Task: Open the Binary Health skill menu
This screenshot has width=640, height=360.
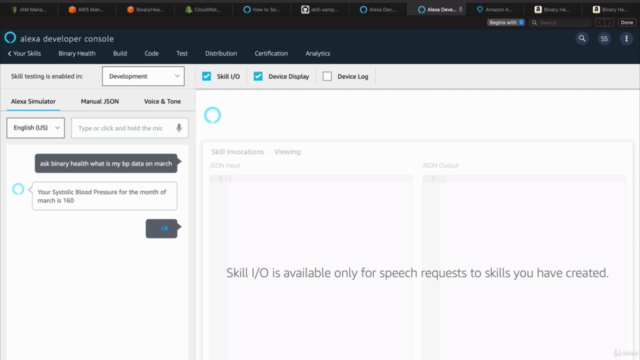Action: point(77,53)
